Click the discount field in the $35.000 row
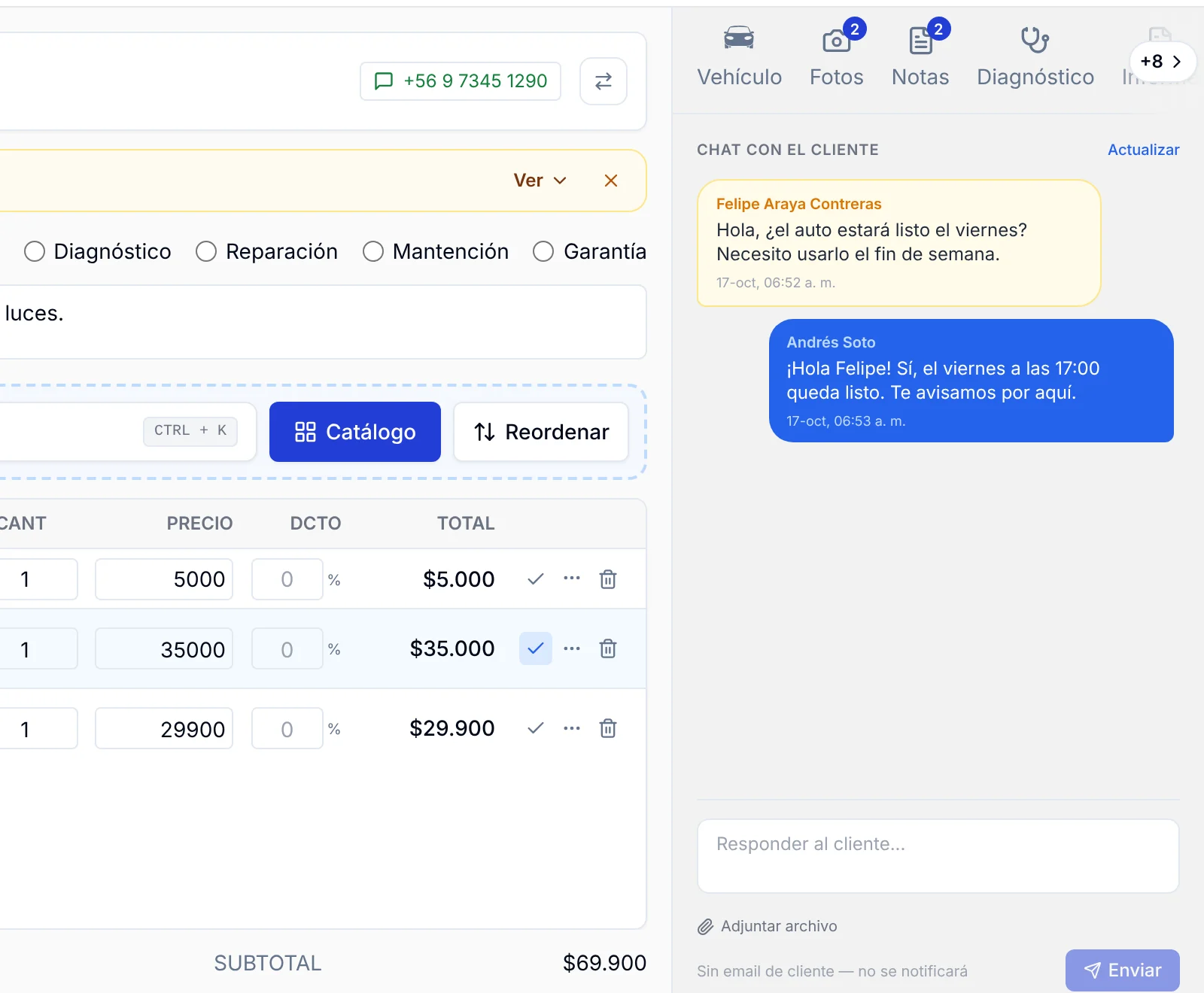 [287, 648]
